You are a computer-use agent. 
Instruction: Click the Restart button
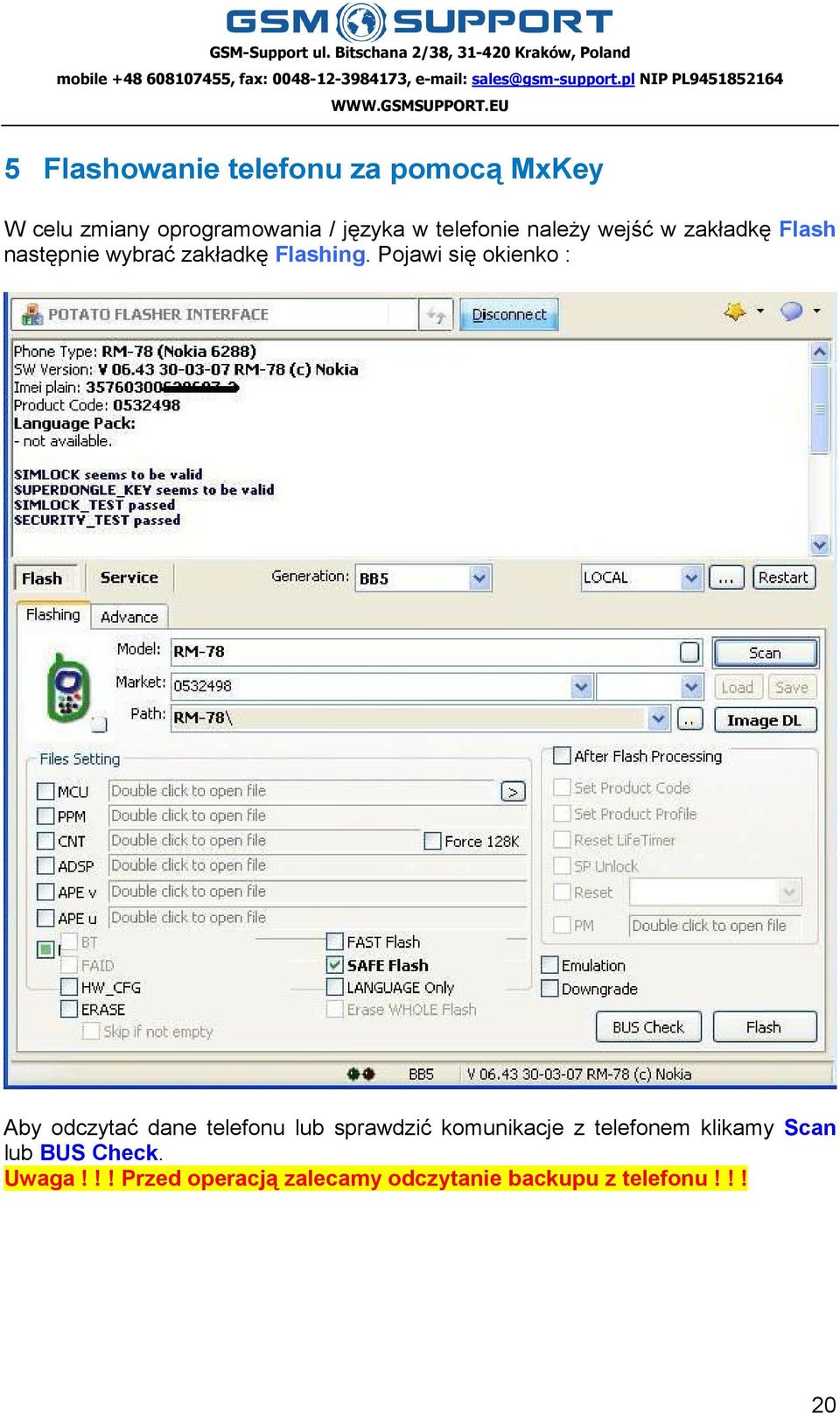point(783,577)
